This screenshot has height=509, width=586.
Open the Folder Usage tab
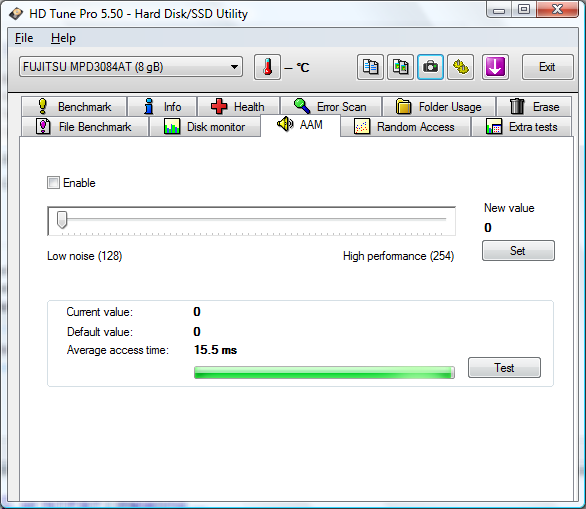(x=439, y=107)
